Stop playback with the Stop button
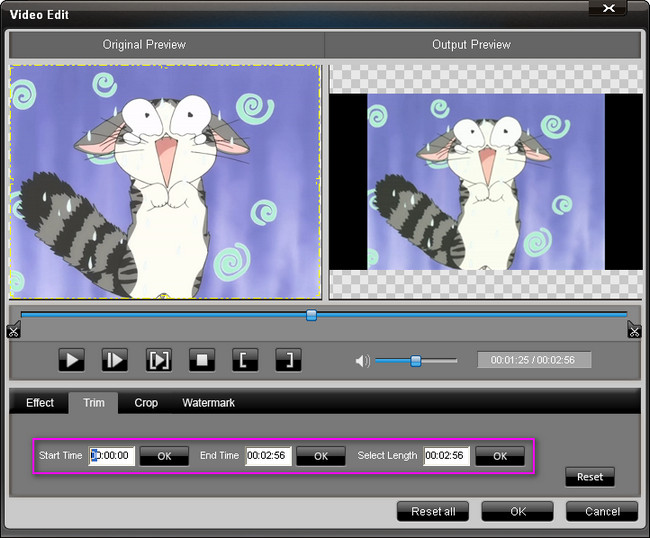 [202, 360]
